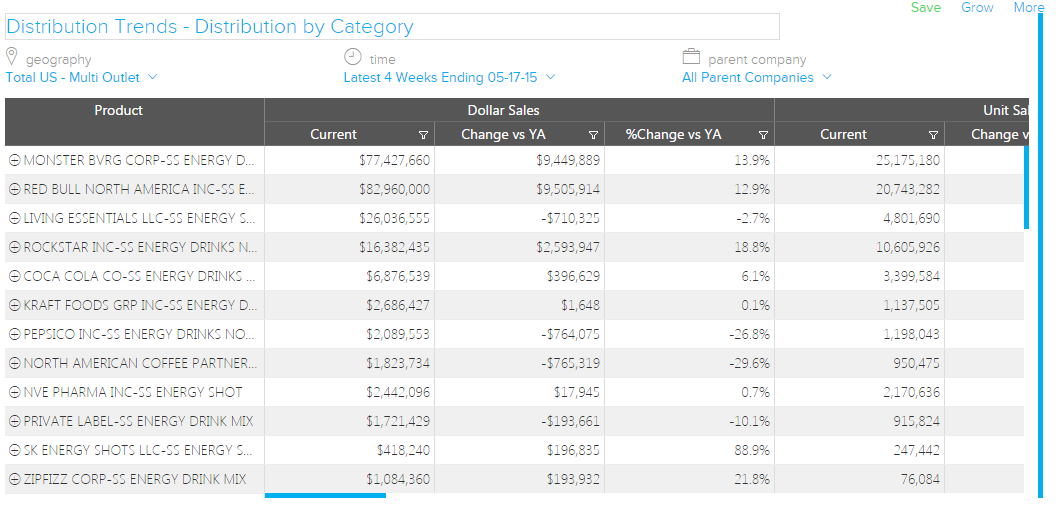Screen dimensions: 1059x522
Task: Click the time clock icon
Action: 352,57
